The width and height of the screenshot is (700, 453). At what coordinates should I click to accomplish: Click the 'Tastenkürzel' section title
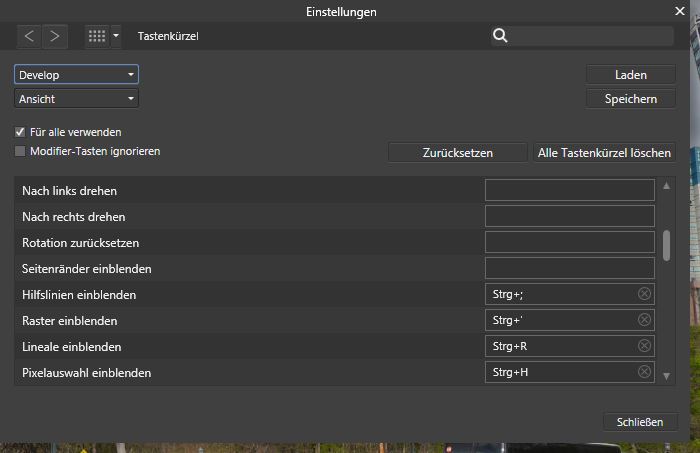click(x=168, y=36)
